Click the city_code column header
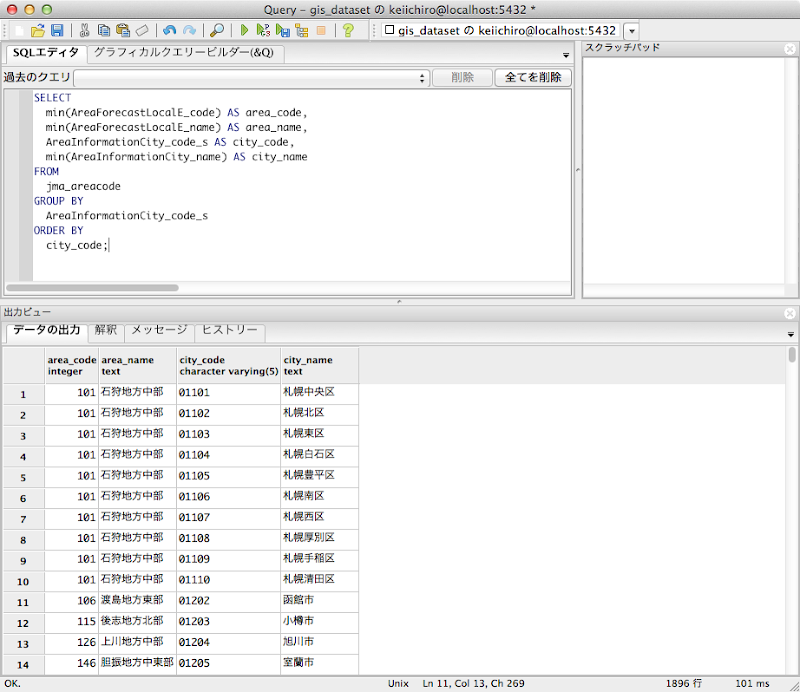The width and height of the screenshot is (800, 692). coord(228,366)
